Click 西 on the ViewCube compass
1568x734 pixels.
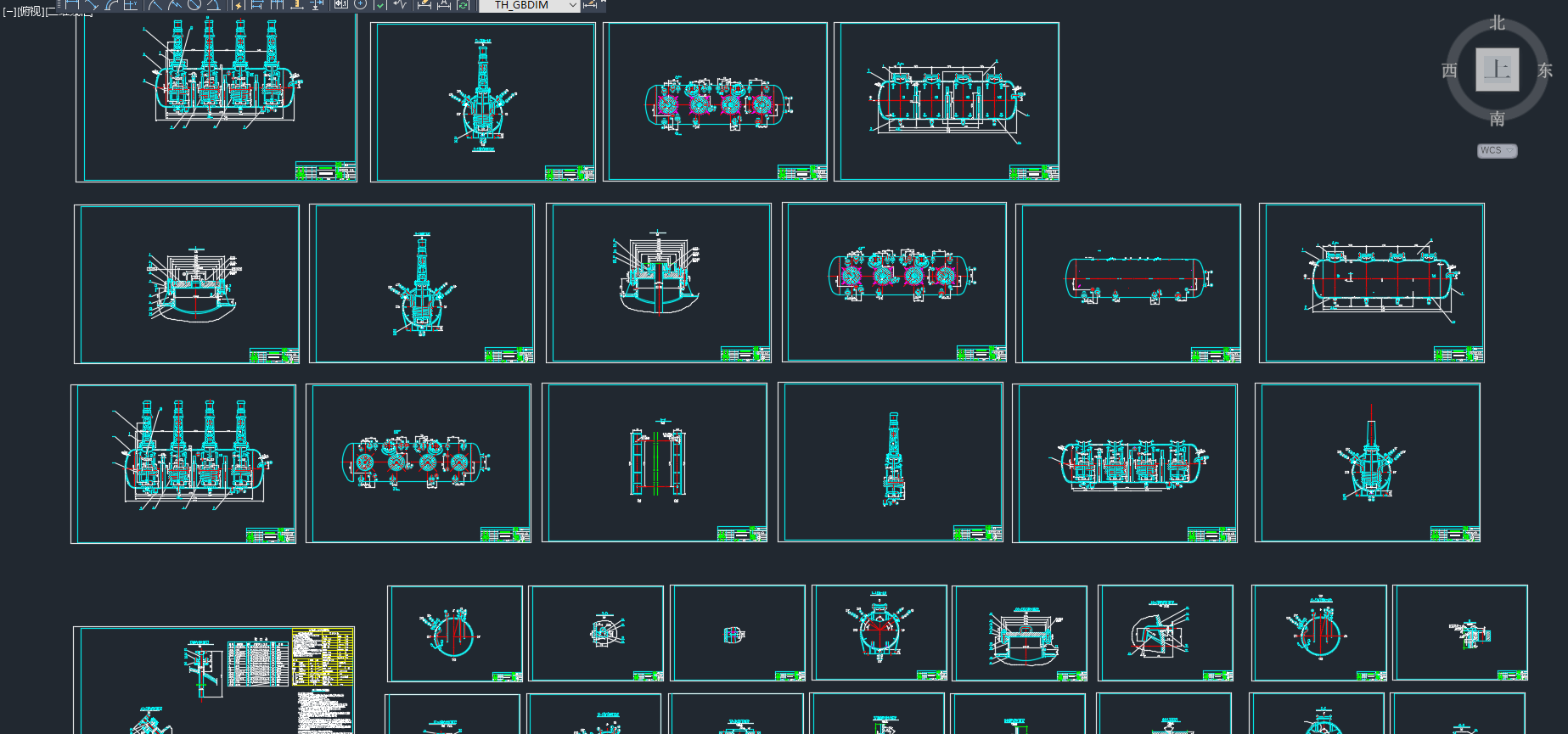1449,70
